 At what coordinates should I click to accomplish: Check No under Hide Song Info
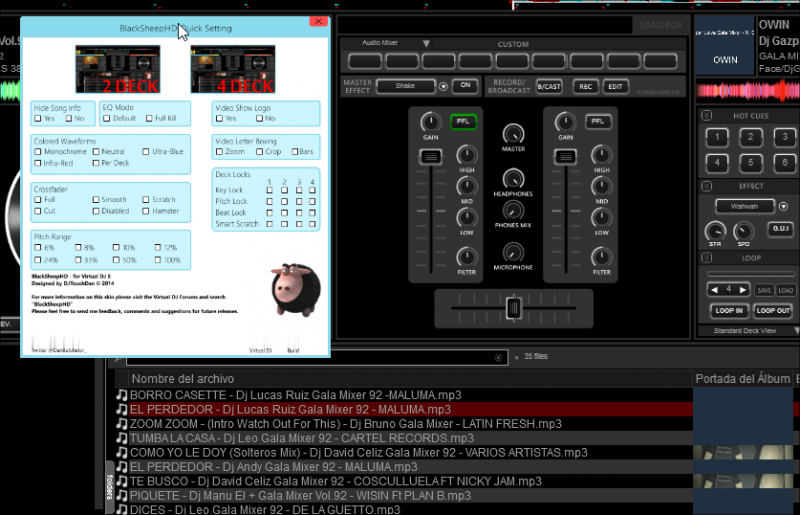(x=69, y=118)
